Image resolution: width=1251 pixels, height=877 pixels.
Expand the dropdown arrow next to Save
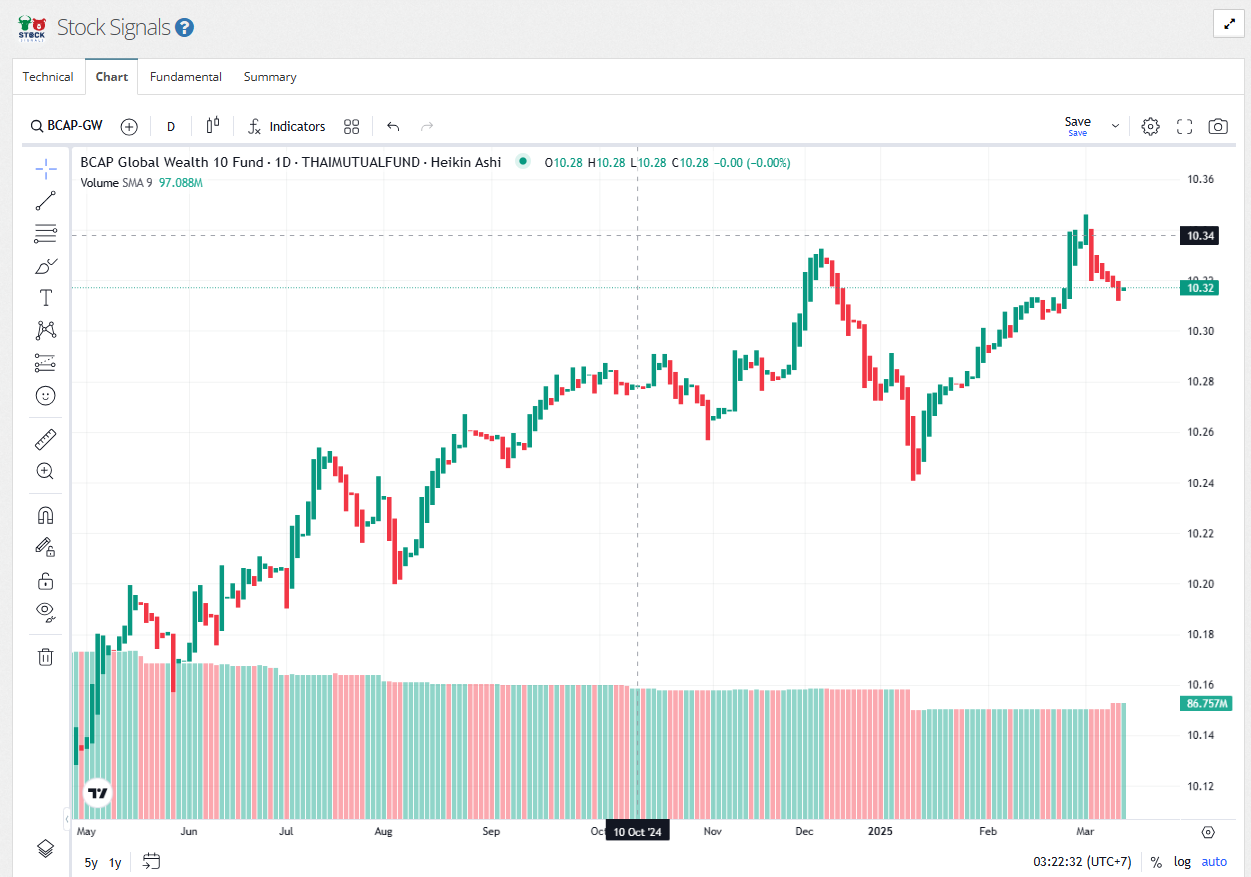click(x=1115, y=126)
